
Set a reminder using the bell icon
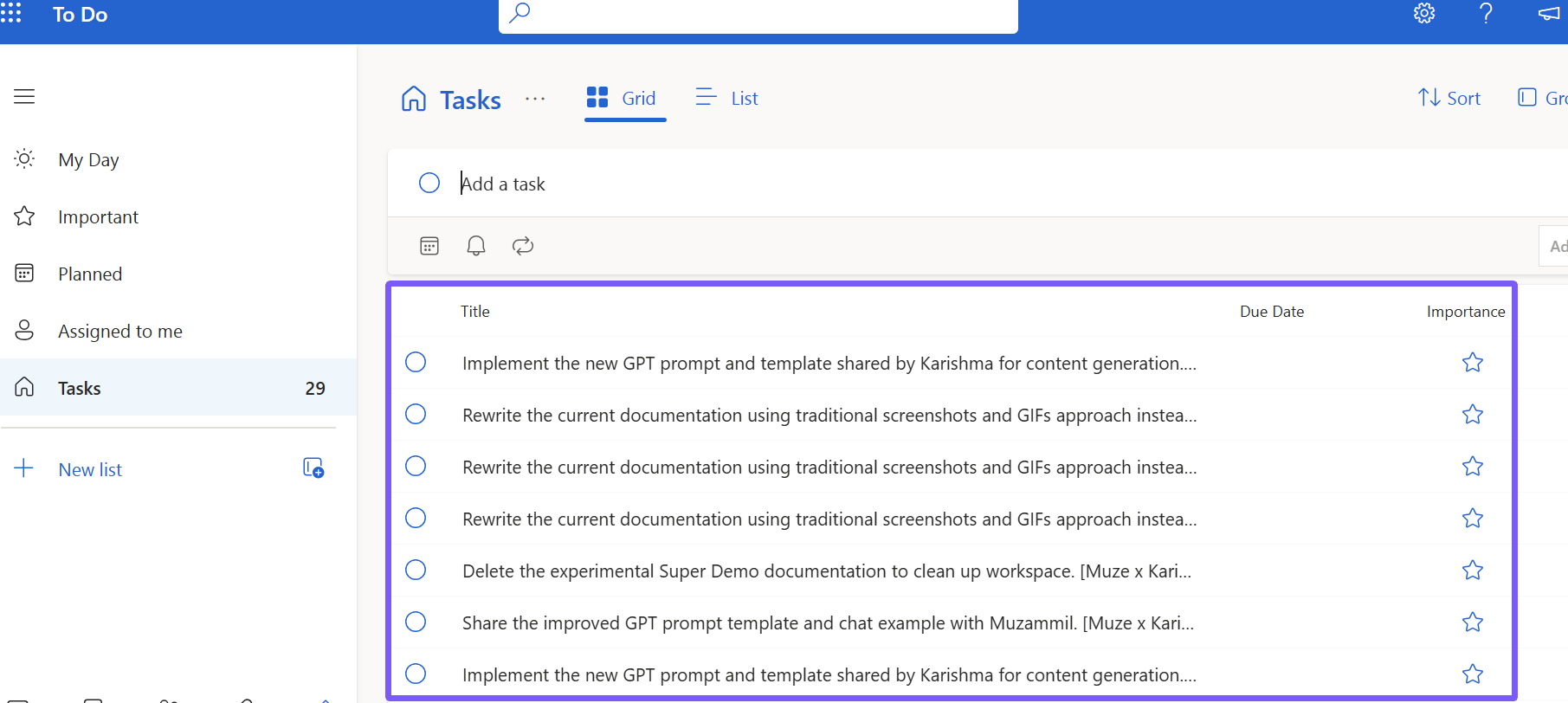pyautogui.click(x=475, y=246)
